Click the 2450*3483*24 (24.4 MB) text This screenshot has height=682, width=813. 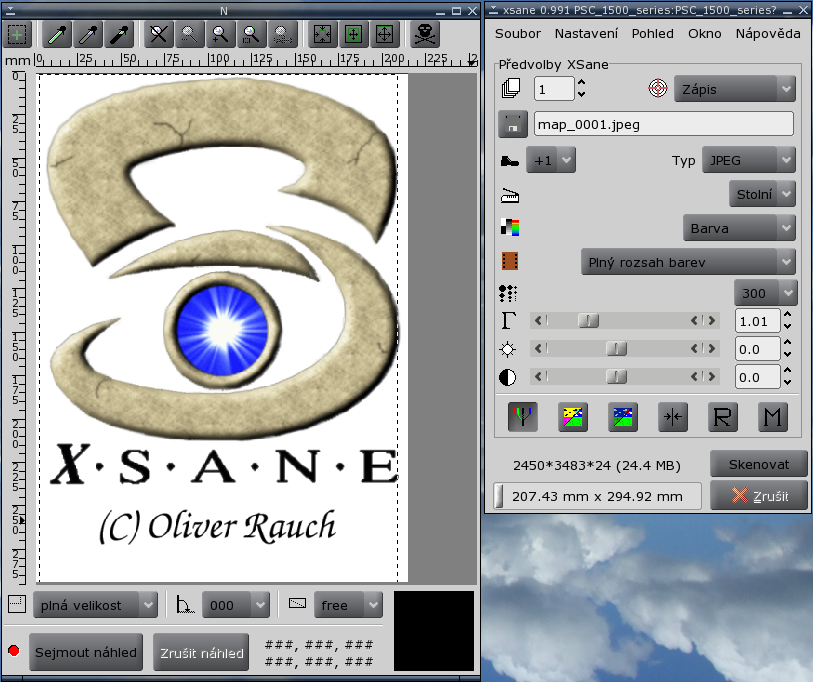click(x=597, y=465)
